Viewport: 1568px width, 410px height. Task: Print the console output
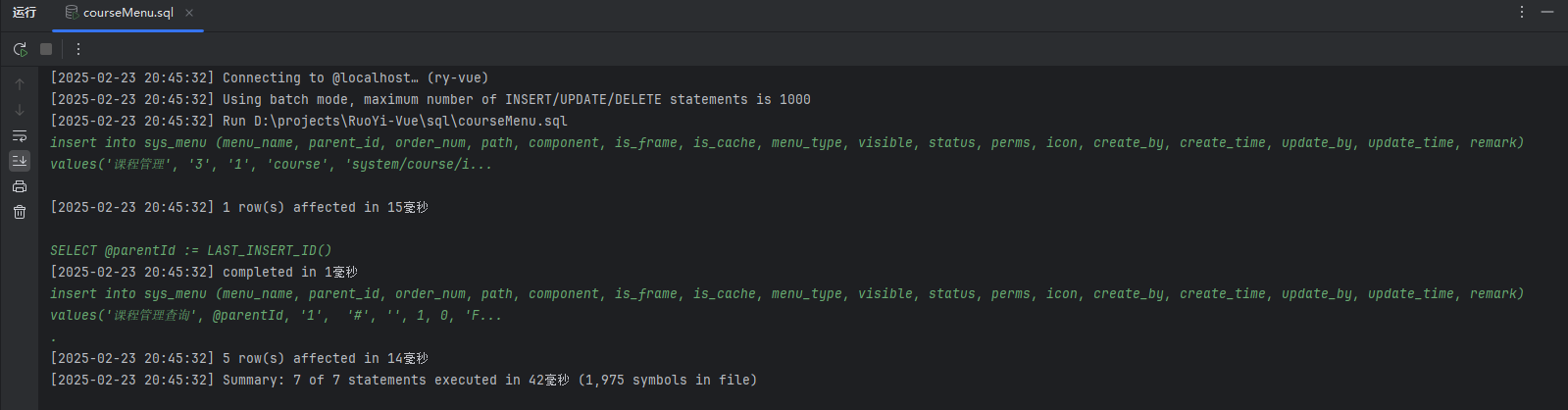tap(20, 186)
